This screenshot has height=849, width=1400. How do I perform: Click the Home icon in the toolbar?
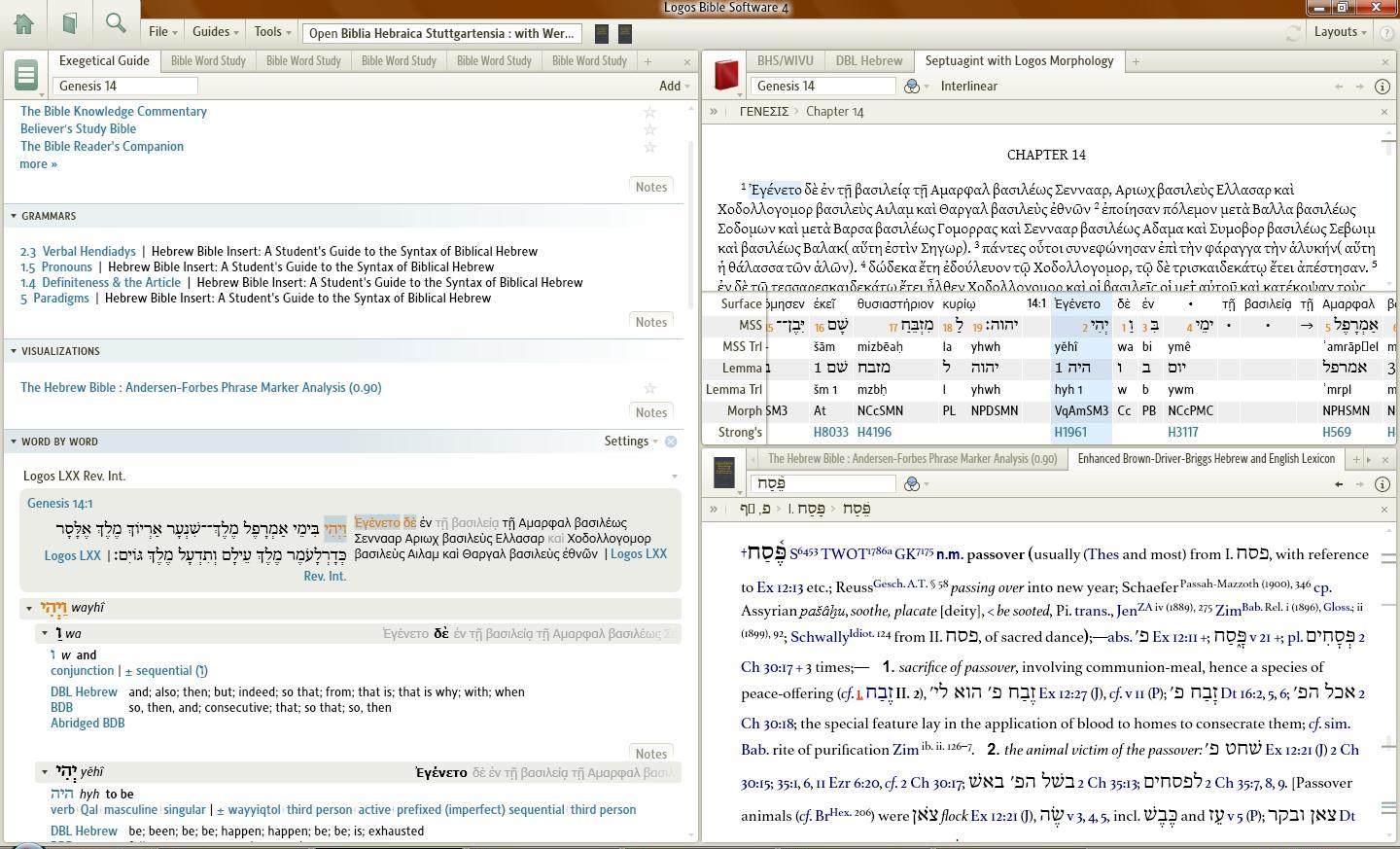click(x=23, y=22)
